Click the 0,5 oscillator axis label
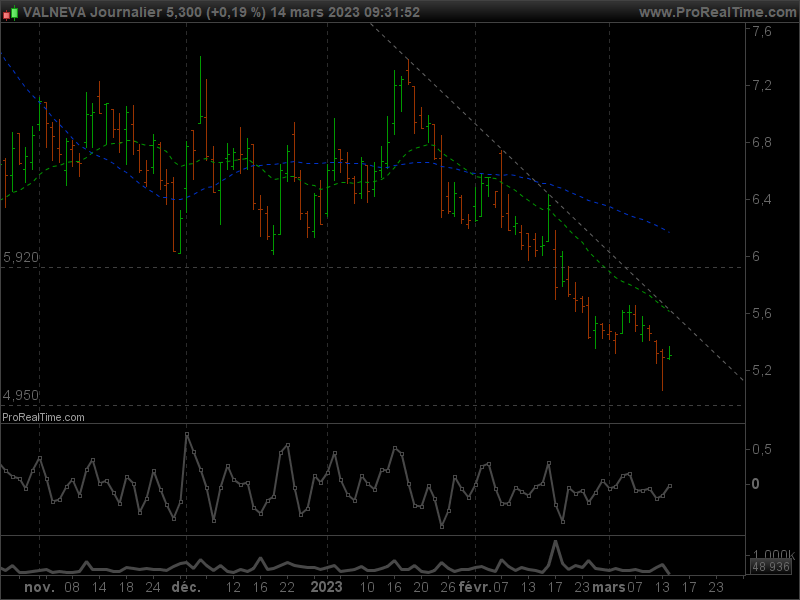 click(x=762, y=450)
